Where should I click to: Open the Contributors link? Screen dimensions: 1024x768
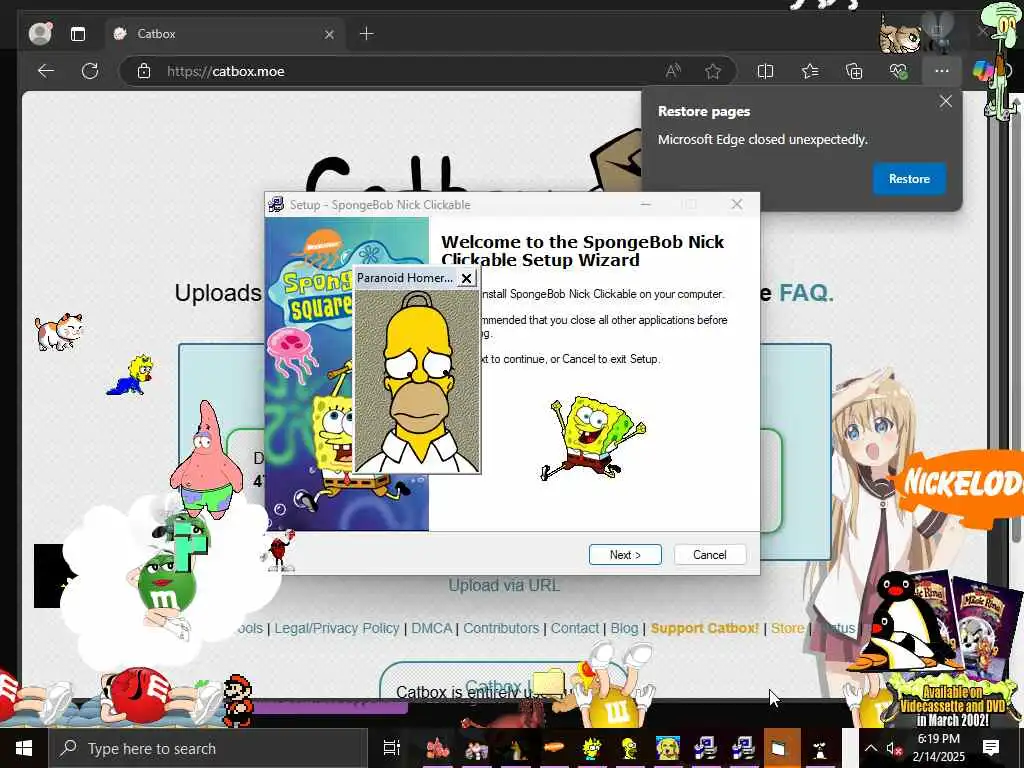coord(501,628)
